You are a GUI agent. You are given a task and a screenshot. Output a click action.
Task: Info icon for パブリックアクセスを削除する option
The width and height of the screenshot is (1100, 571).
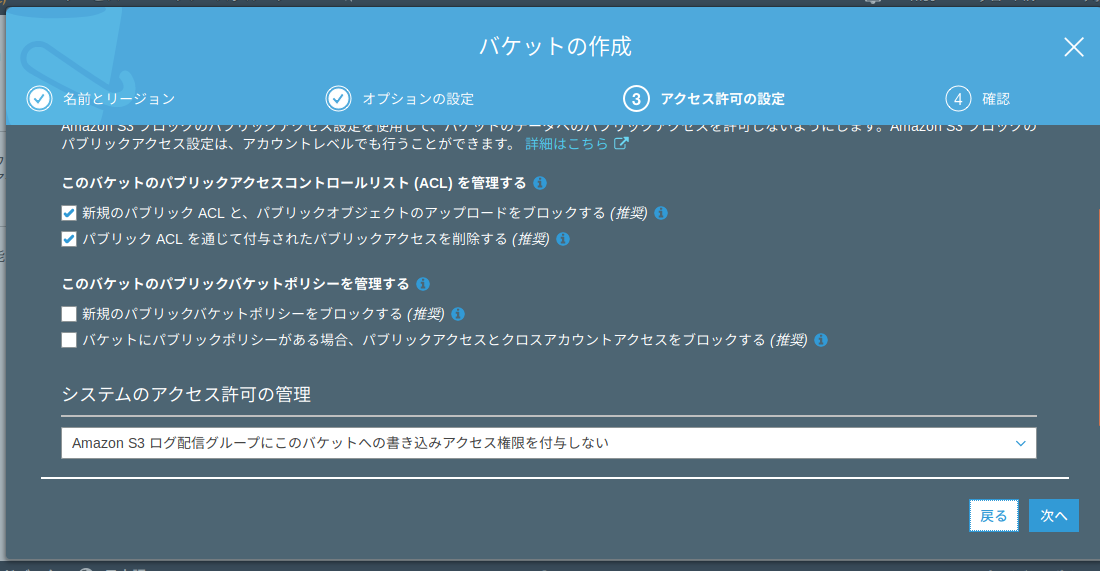pyautogui.click(x=563, y=239)
